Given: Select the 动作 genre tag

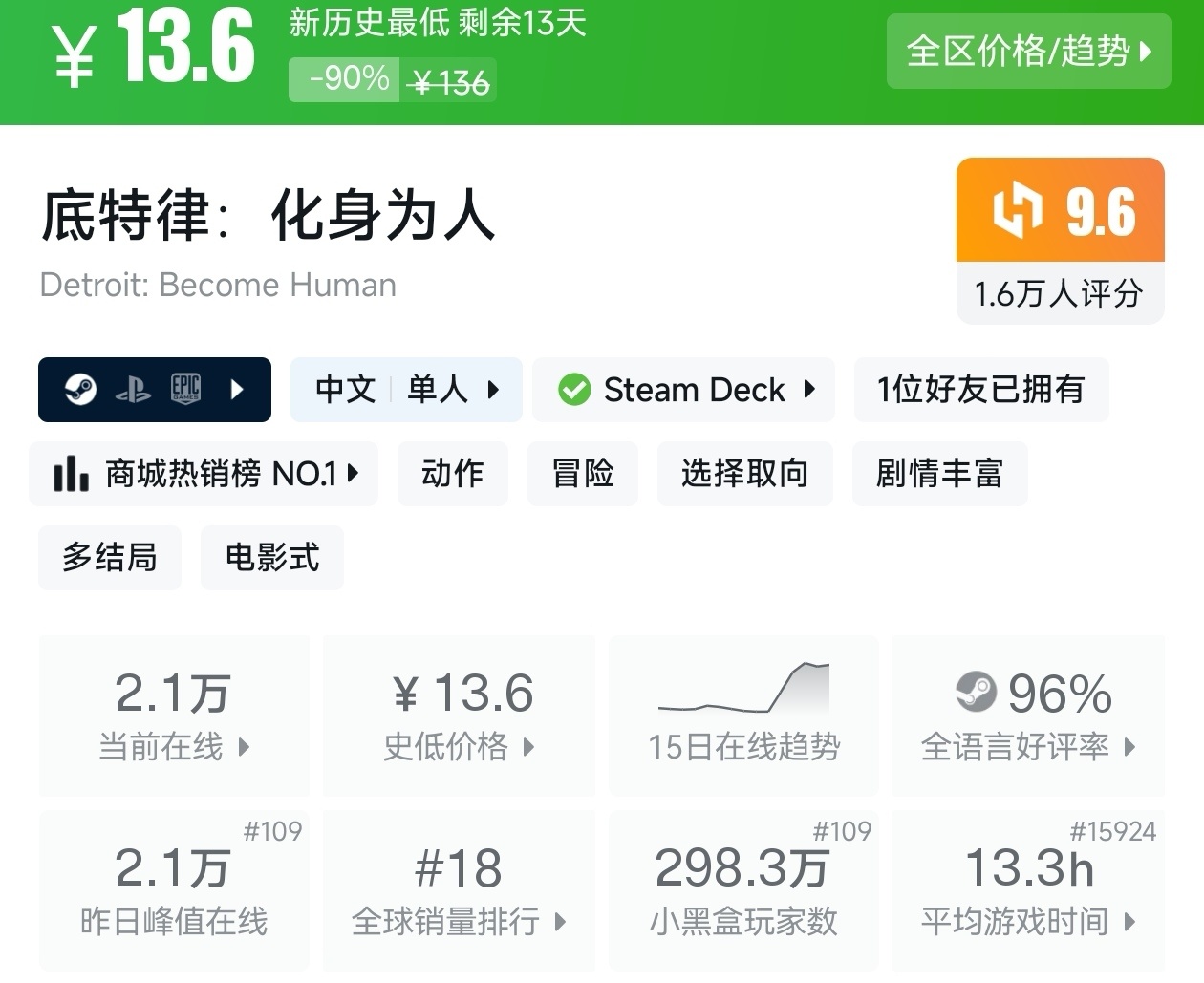Looking at the screenshot, I should (452, 473).
